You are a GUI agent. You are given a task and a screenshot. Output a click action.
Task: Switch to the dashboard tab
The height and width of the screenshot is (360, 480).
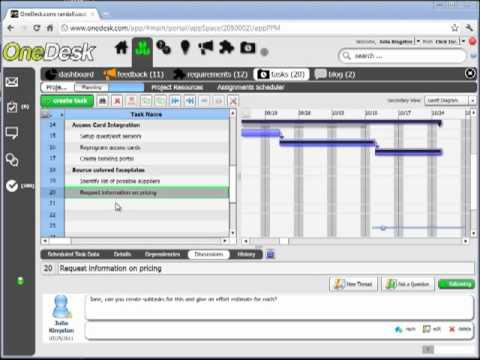click(x=70, y=74)
